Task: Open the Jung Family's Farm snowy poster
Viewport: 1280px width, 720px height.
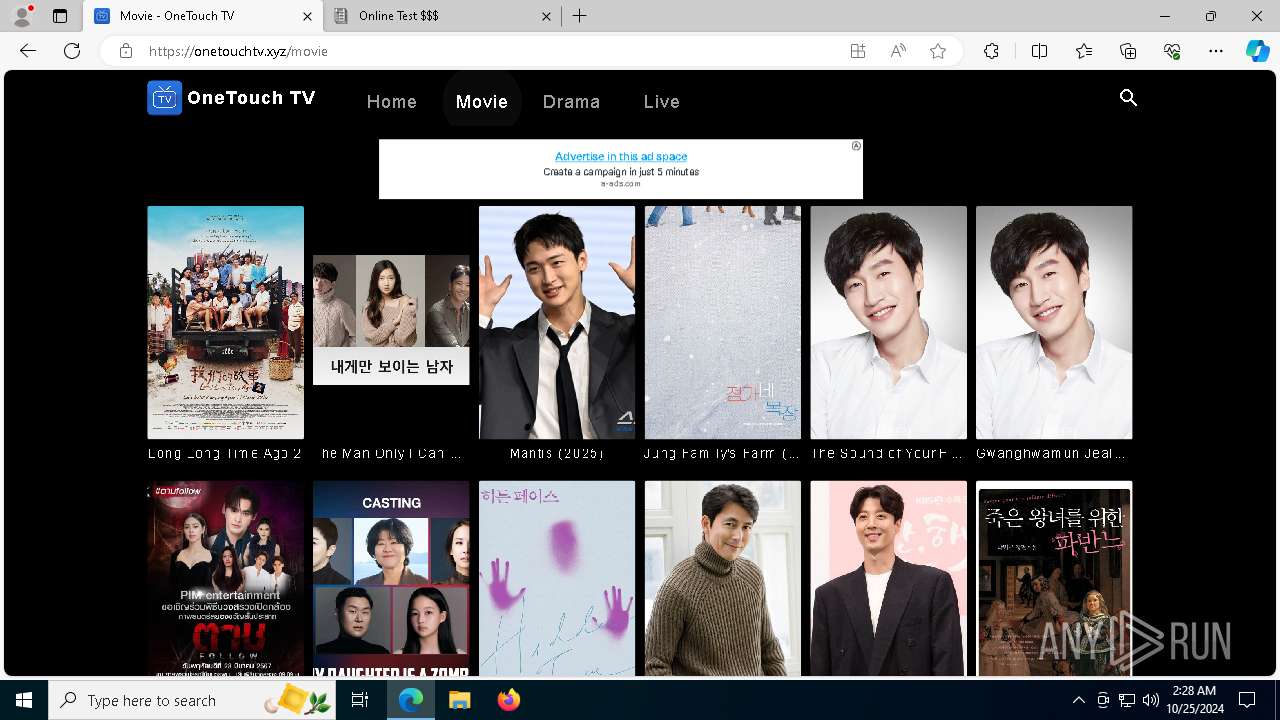Action: tap(723, 322)
